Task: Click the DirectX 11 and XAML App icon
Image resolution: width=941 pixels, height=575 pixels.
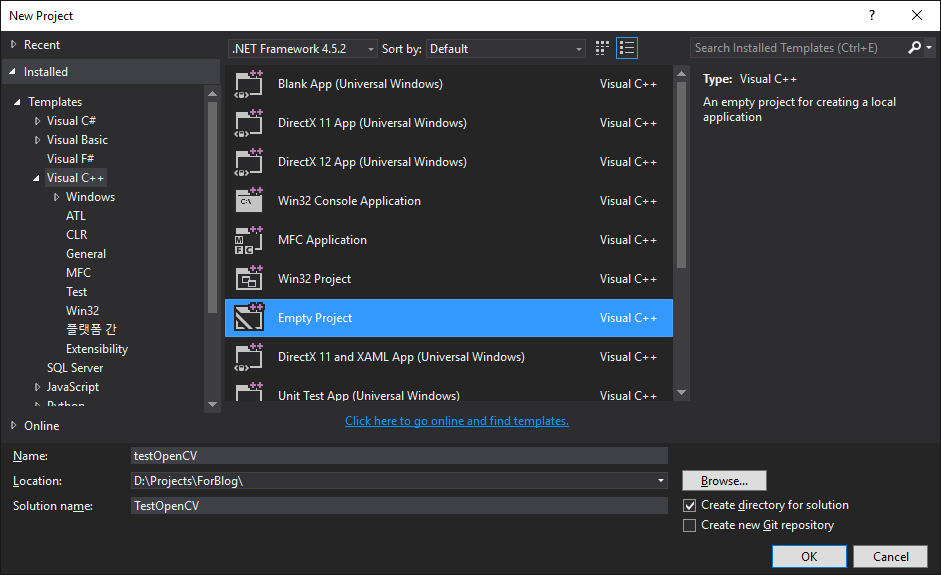Action: (248, 357)
